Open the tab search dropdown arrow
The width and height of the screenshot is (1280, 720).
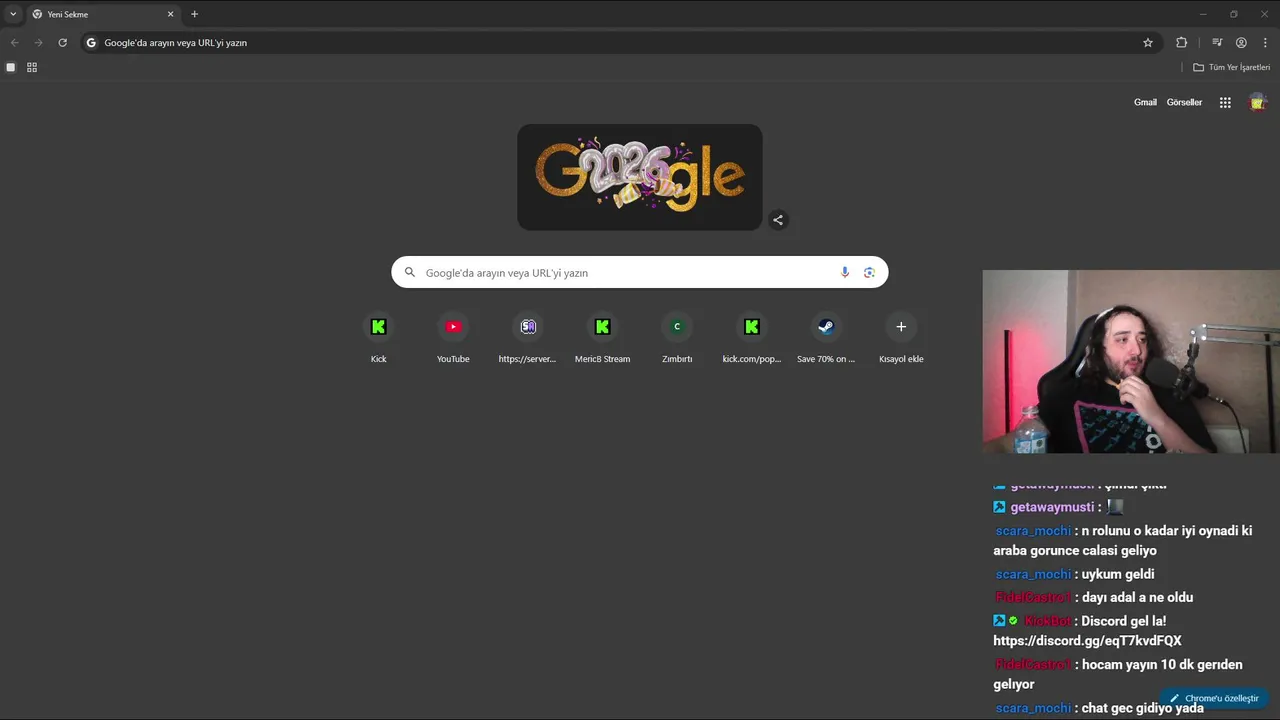[13, 14]
